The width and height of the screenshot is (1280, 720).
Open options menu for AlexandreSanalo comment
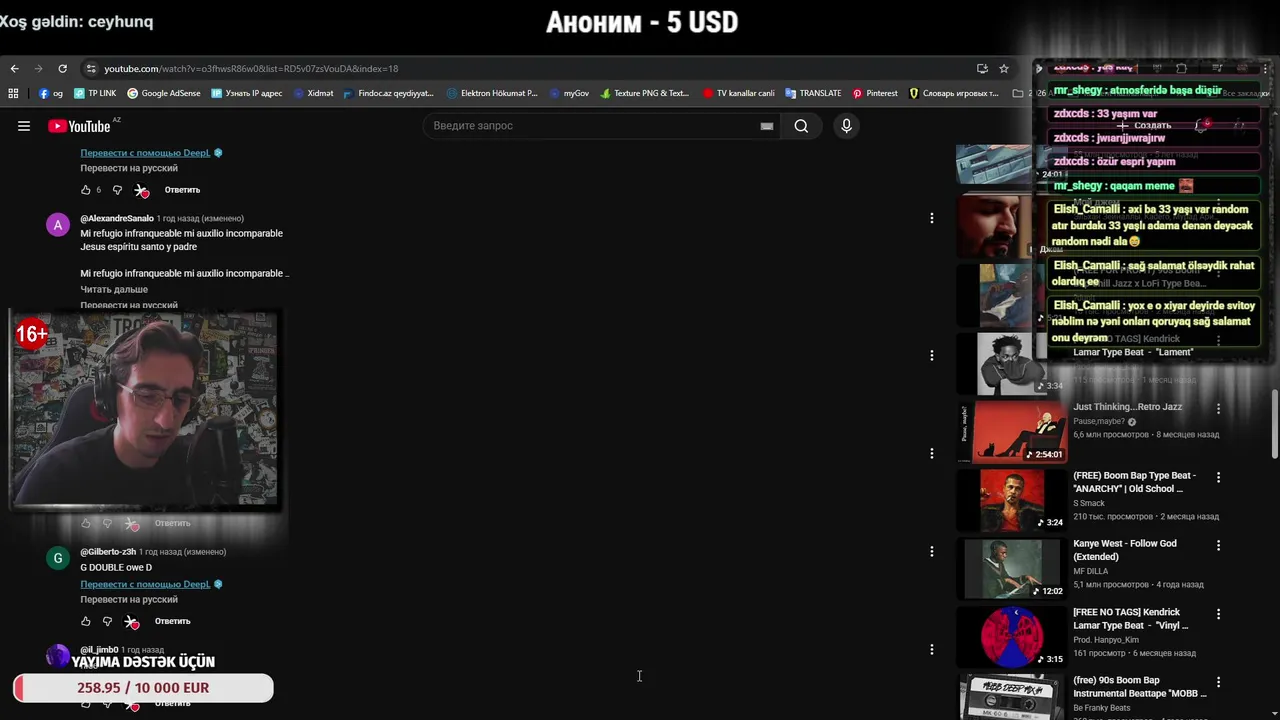(931, 218)
